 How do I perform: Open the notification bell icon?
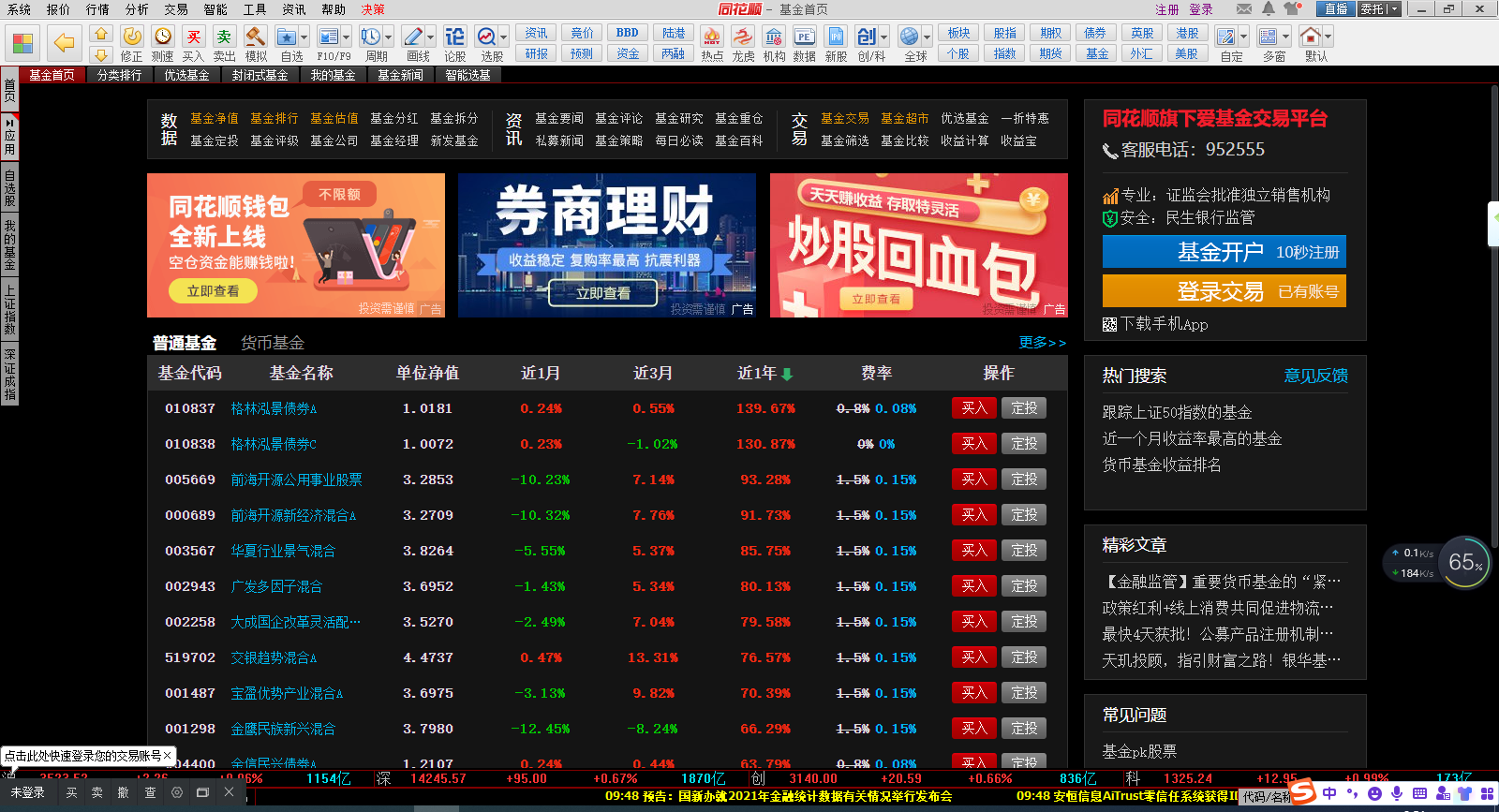pyautogui.click(x=1268, y=8)
